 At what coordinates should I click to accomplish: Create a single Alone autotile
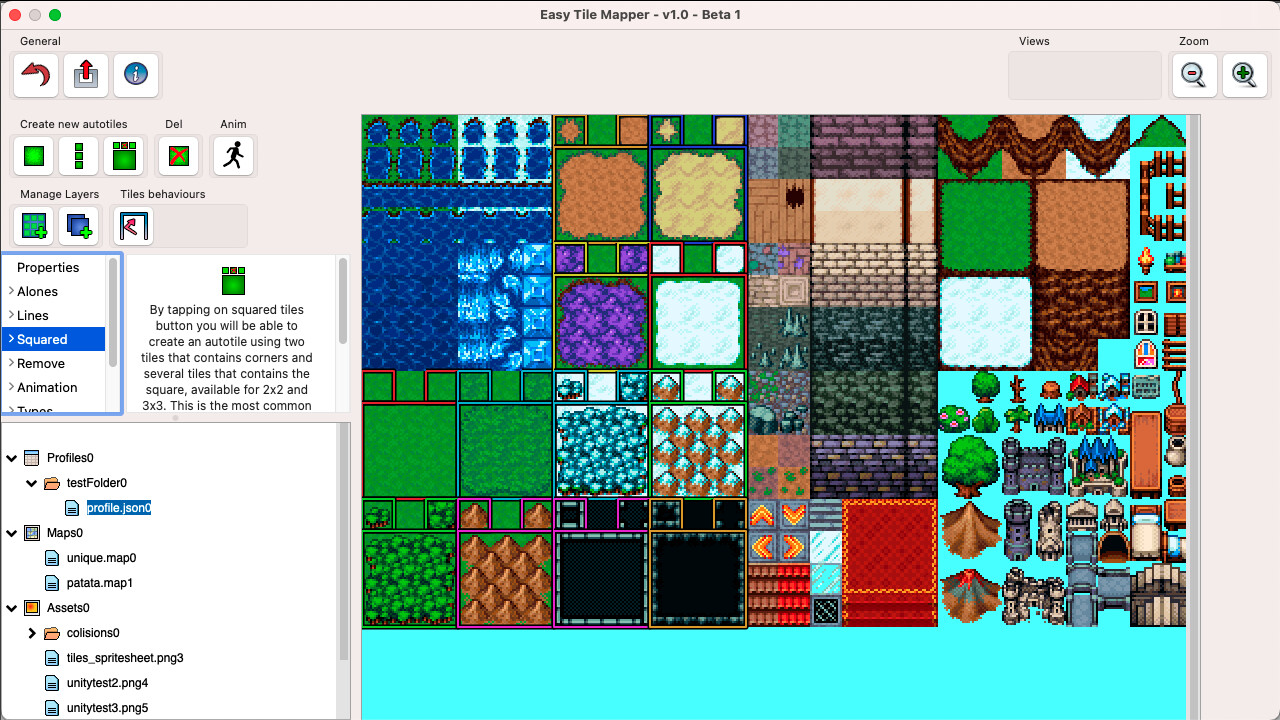tap(32, 156)
